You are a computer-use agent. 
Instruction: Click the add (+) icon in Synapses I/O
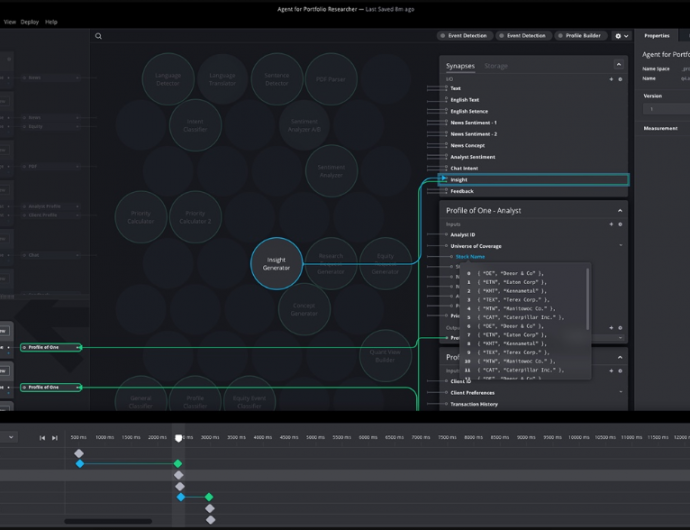[611, 78]
